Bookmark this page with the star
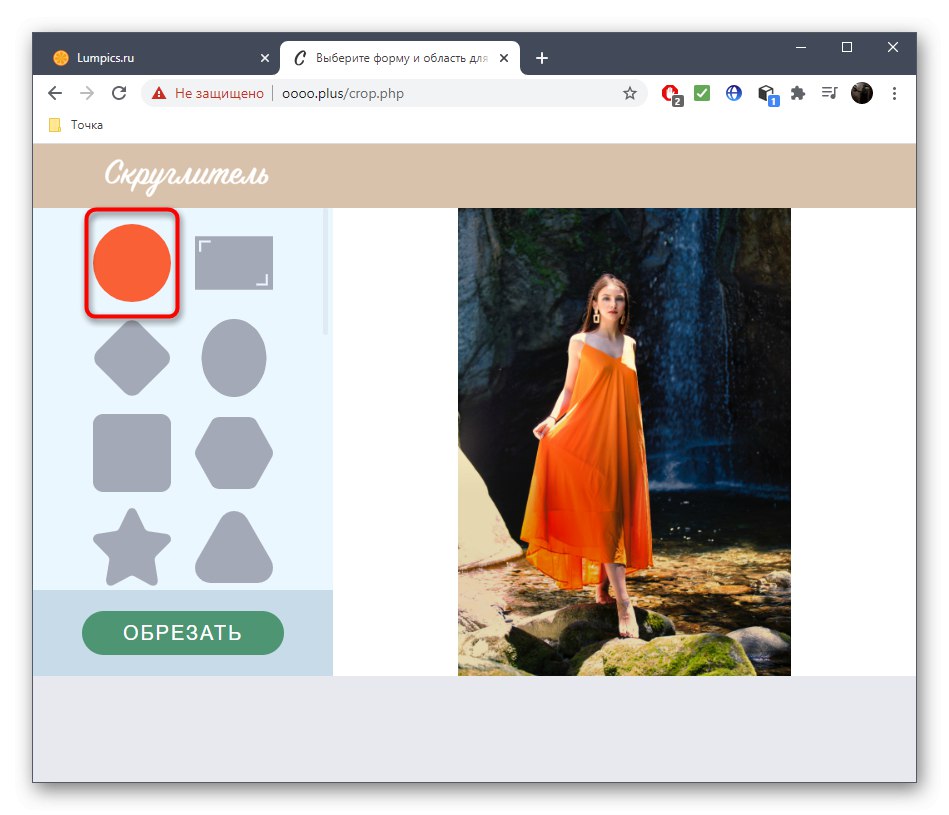The width and height of the screenshot is (949, 815). point(629,93)
